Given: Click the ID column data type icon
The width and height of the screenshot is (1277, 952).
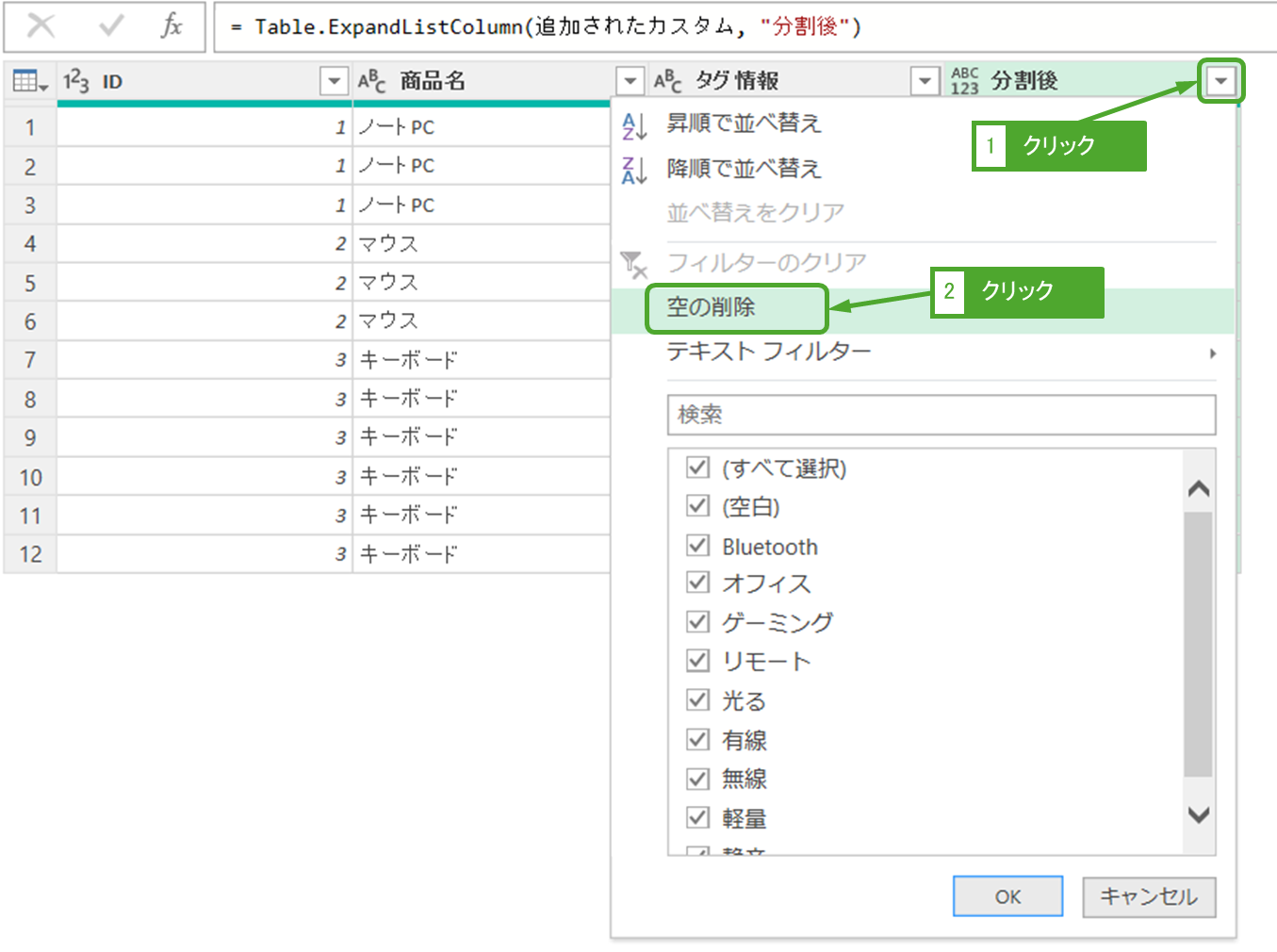Looking at the screenshot, I should [76, 82].
